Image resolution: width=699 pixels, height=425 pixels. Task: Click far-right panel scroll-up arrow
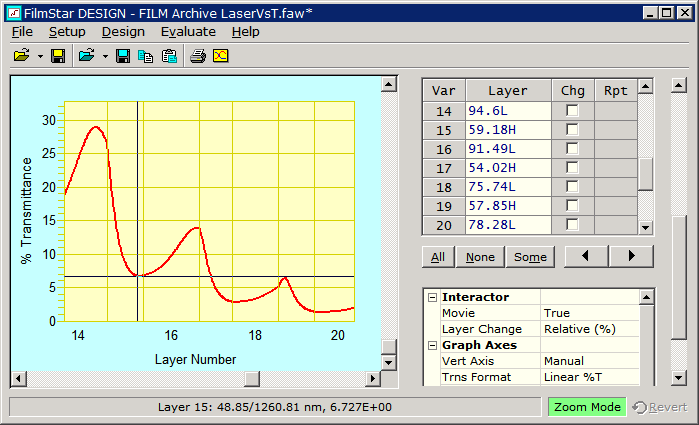pos(678,85)
